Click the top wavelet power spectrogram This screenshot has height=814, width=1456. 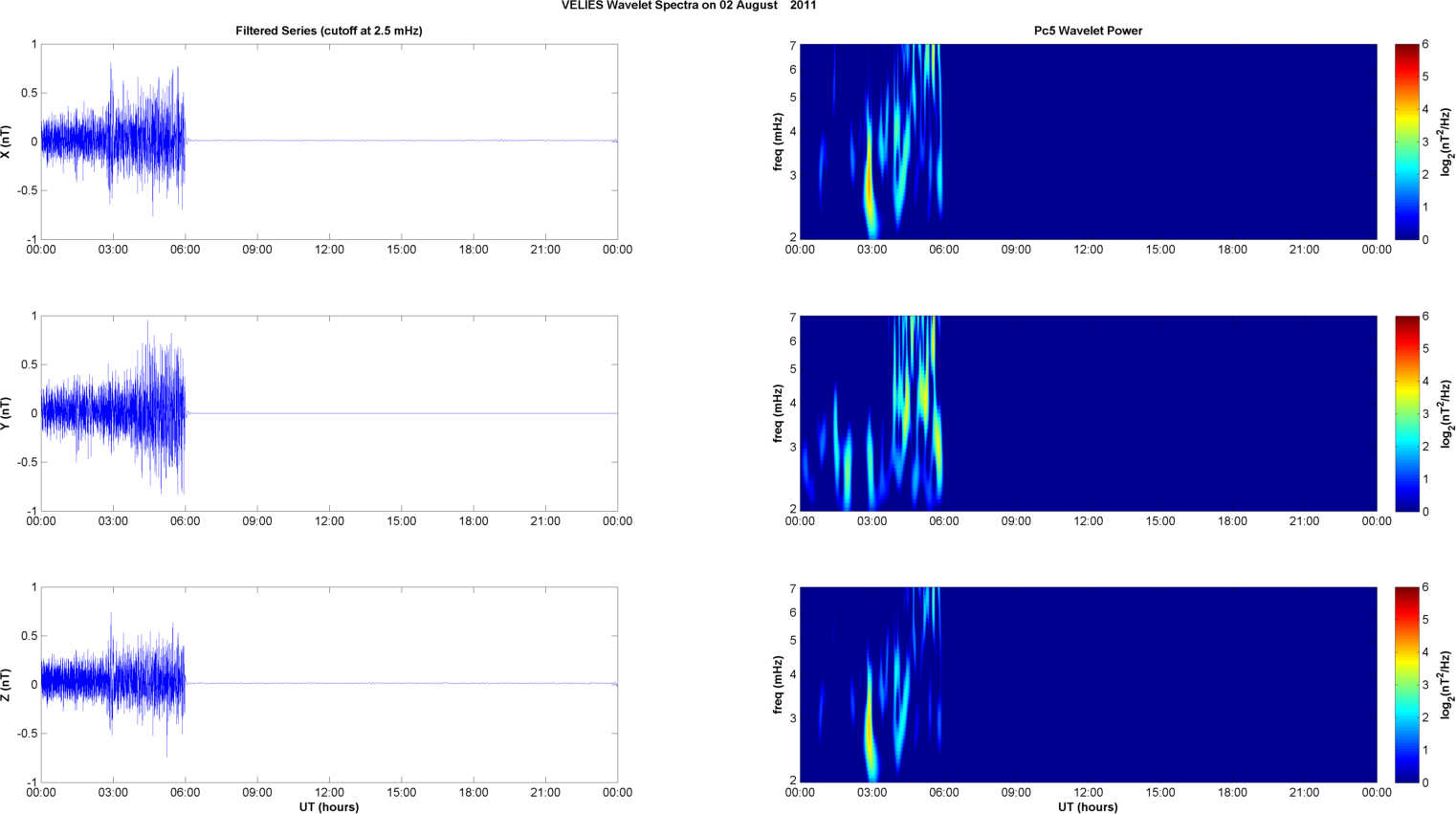coord(1088,142)
